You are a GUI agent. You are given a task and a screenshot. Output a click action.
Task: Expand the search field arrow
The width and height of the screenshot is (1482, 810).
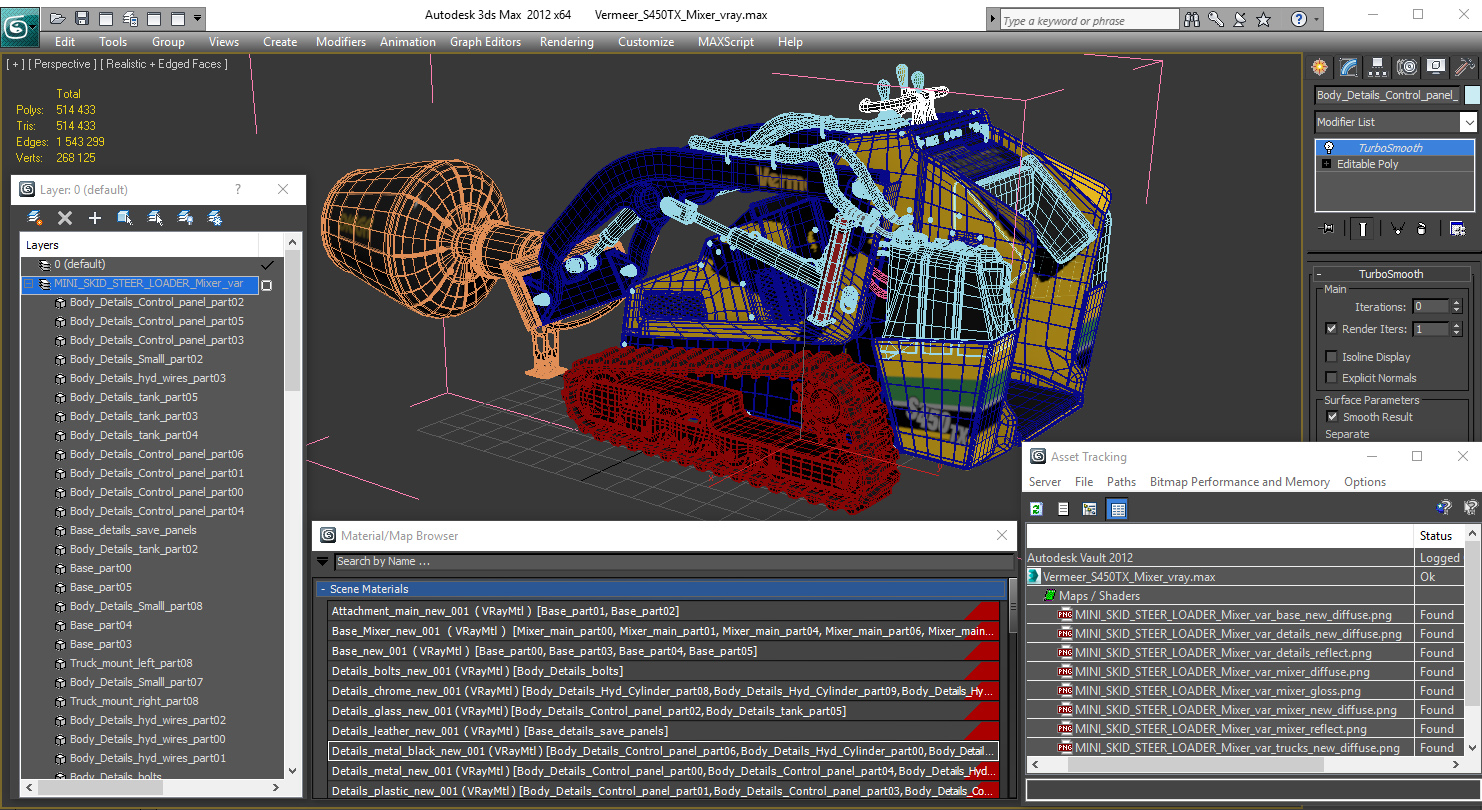click(991, 20)
